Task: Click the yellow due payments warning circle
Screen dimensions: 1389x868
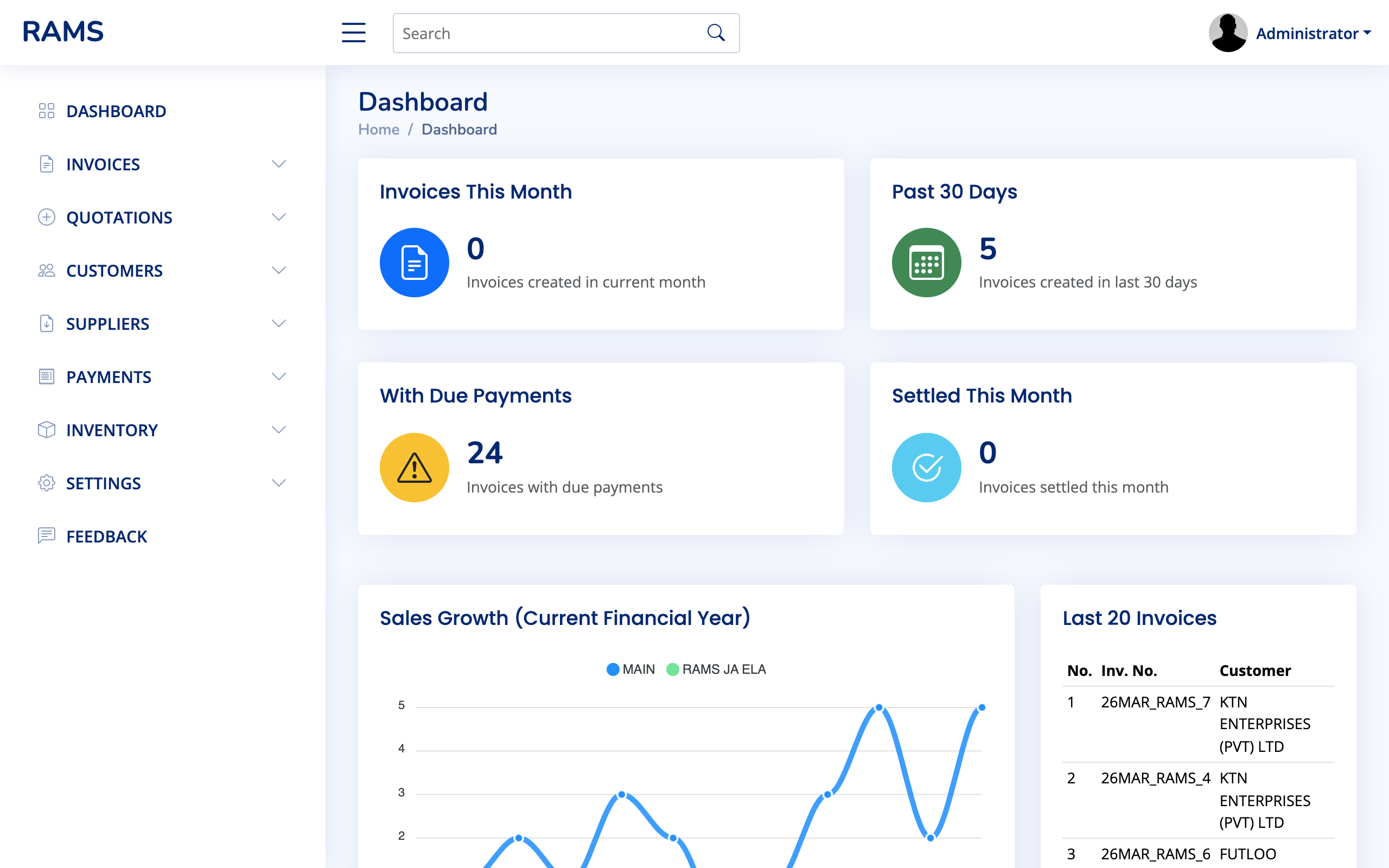Action: coord(414,467)
